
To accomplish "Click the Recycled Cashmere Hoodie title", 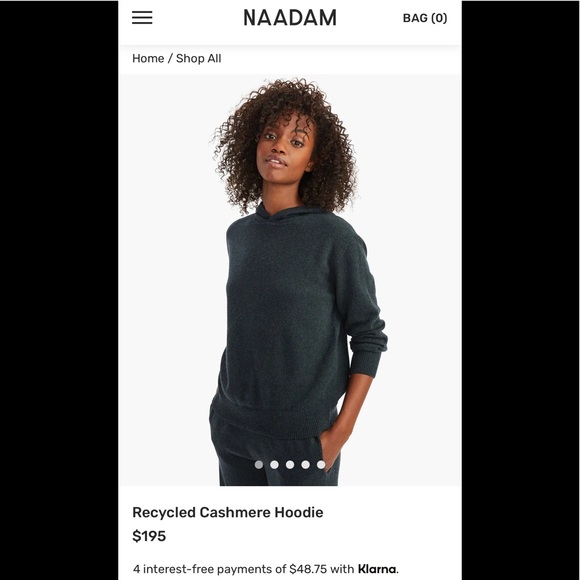I will (228, 513).
